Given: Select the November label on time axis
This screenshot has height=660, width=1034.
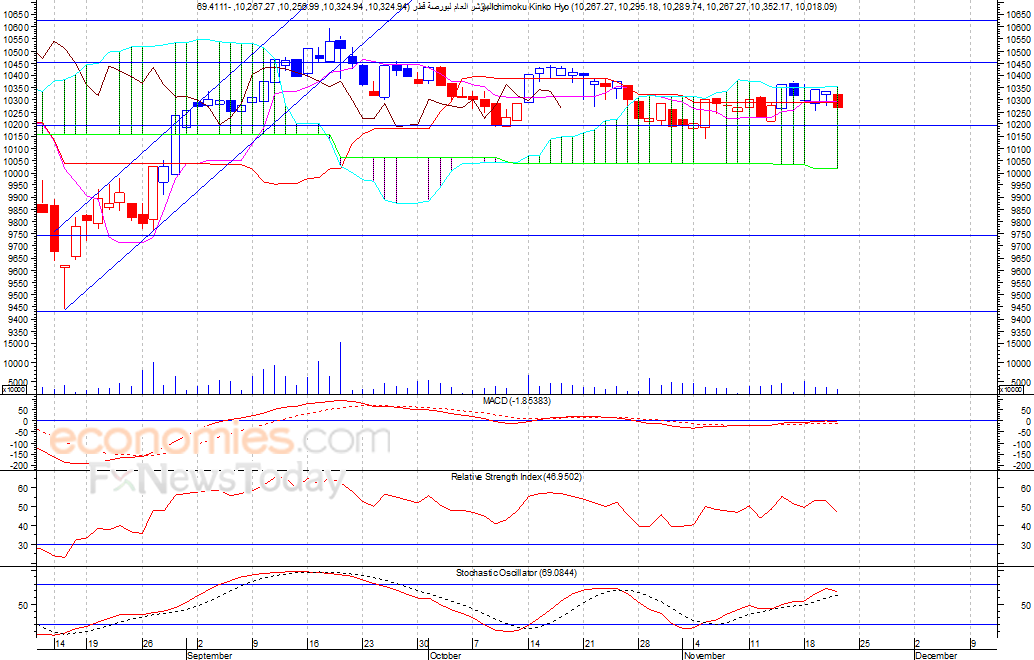Looking at the screenshot, I should [x=703, y=655].
